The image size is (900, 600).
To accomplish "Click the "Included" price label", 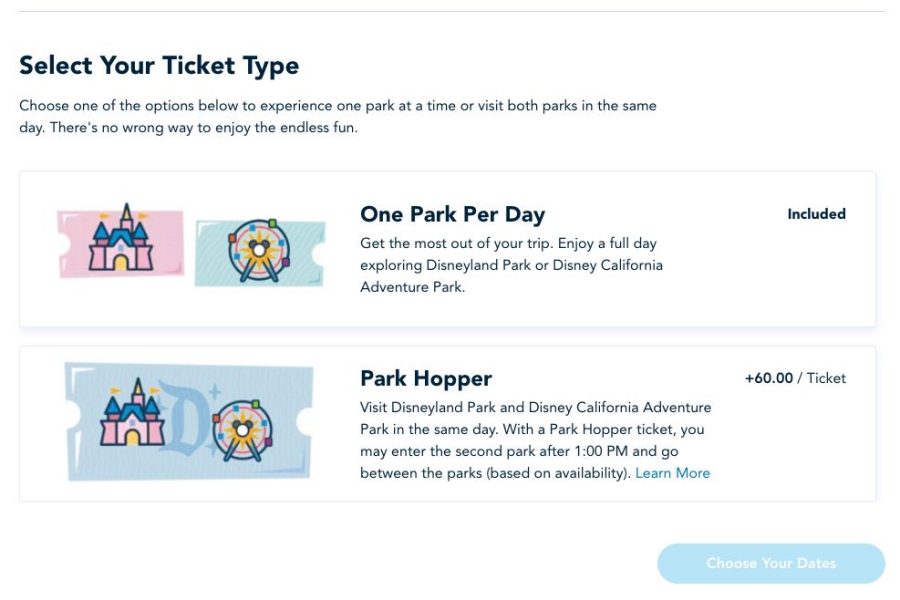I will click(816, 214).
